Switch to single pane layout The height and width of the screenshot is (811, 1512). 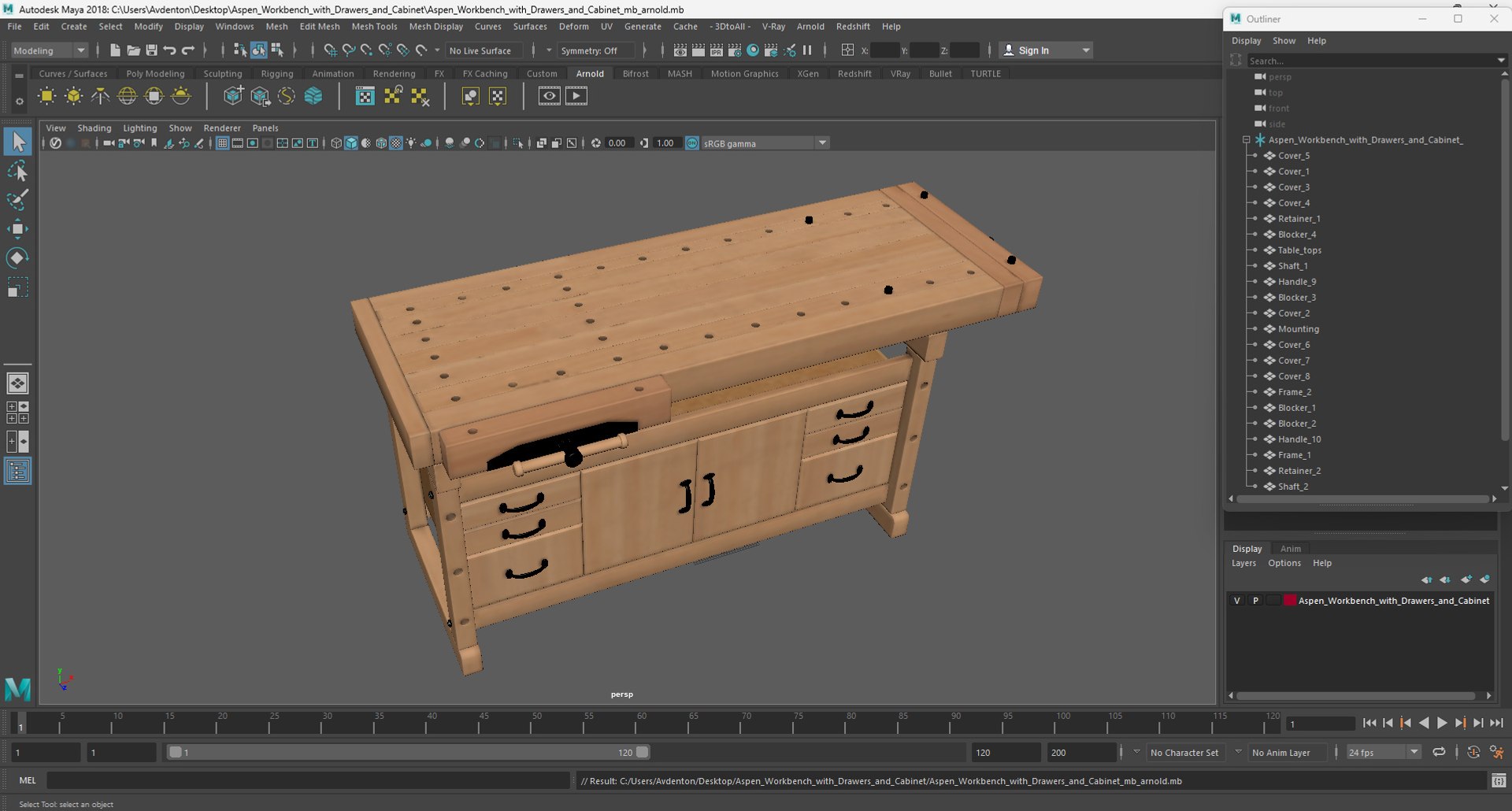pos(17,383)
